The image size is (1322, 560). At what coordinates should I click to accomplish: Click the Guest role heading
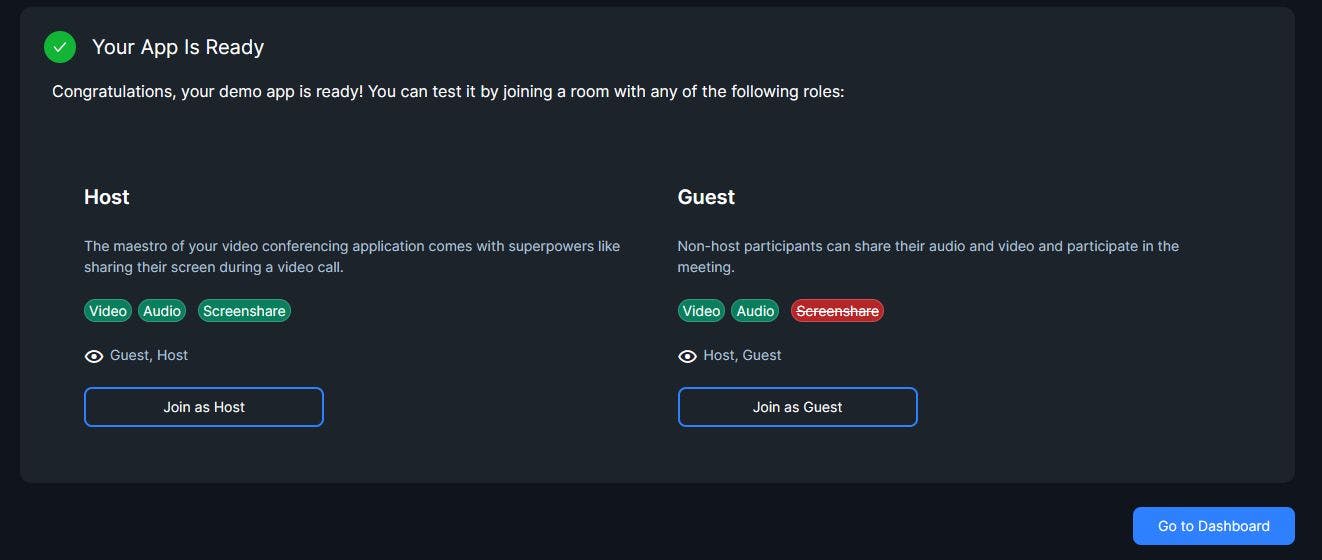click(x=706, y=197)
